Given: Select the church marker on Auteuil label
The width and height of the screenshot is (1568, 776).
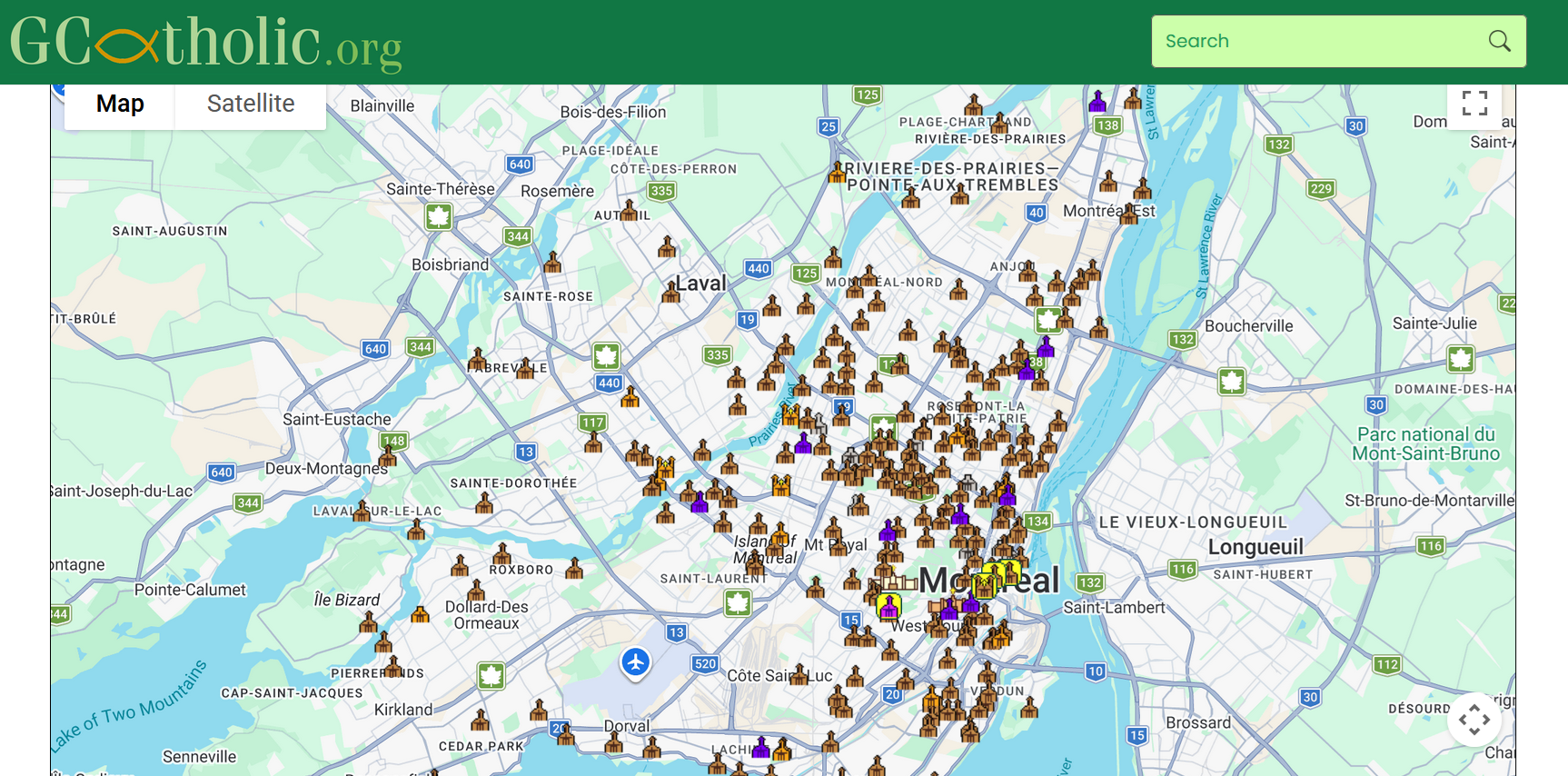Looking at the screenshot, I should click(629, 210).
